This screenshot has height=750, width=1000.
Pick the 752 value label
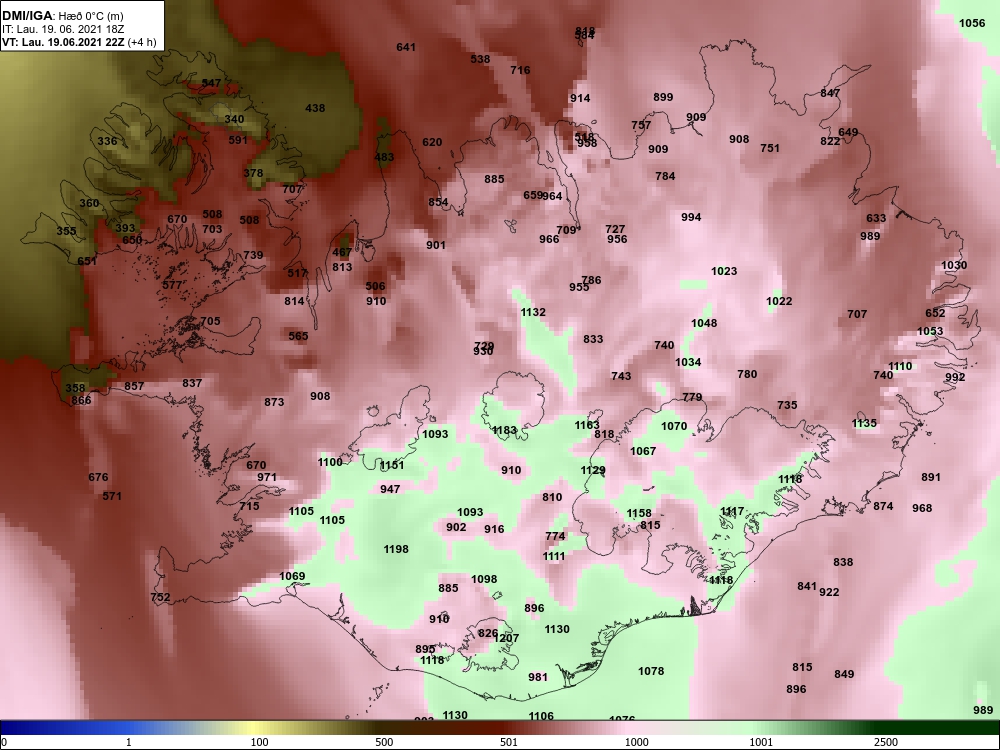pyautogui.click(x=160, y=598)
